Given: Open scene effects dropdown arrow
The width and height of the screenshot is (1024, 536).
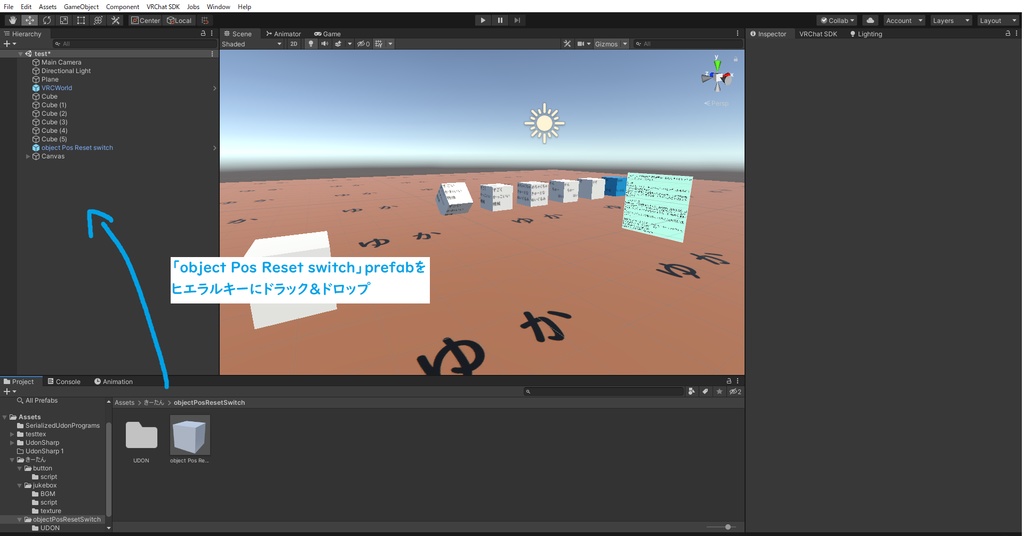Looking at the screenshot, I should coord(349,44).
